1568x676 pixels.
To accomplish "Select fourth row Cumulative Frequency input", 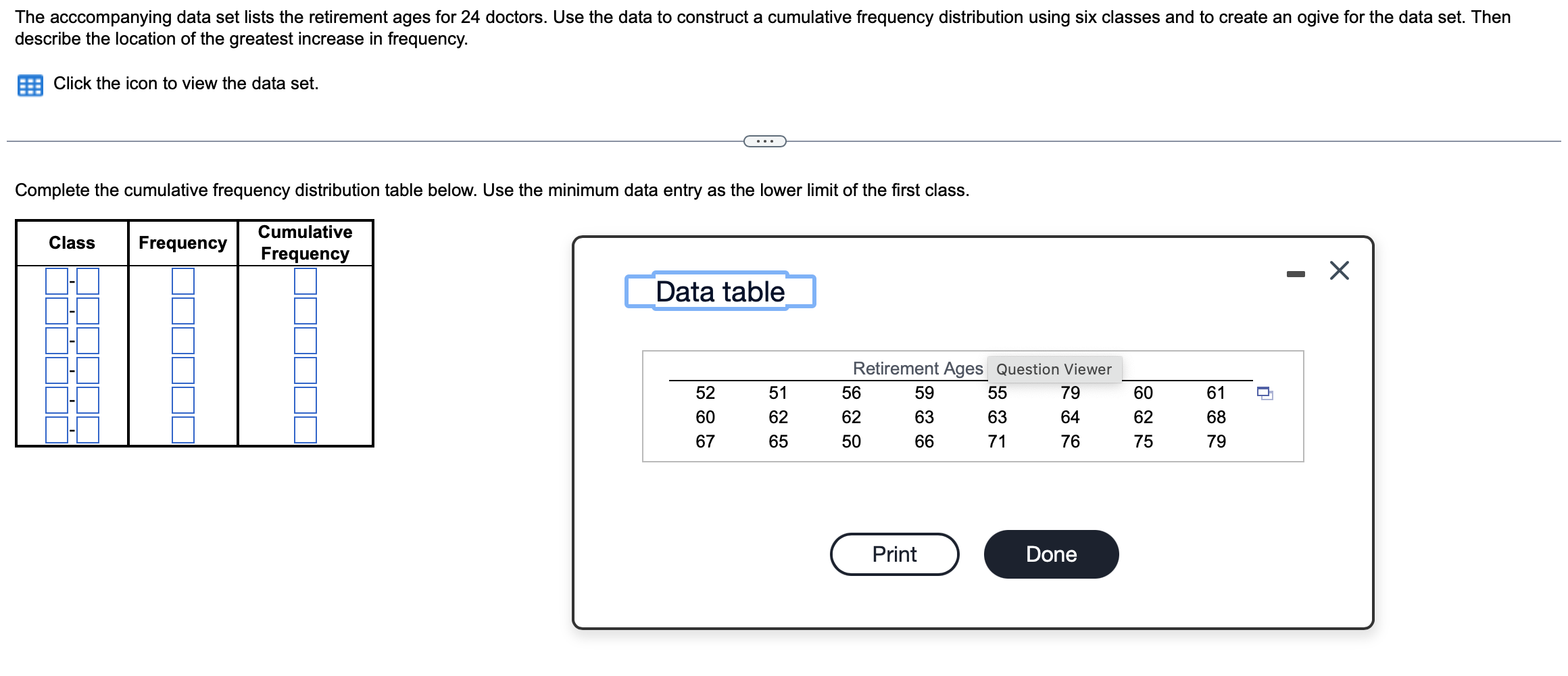I will point(305,370).
